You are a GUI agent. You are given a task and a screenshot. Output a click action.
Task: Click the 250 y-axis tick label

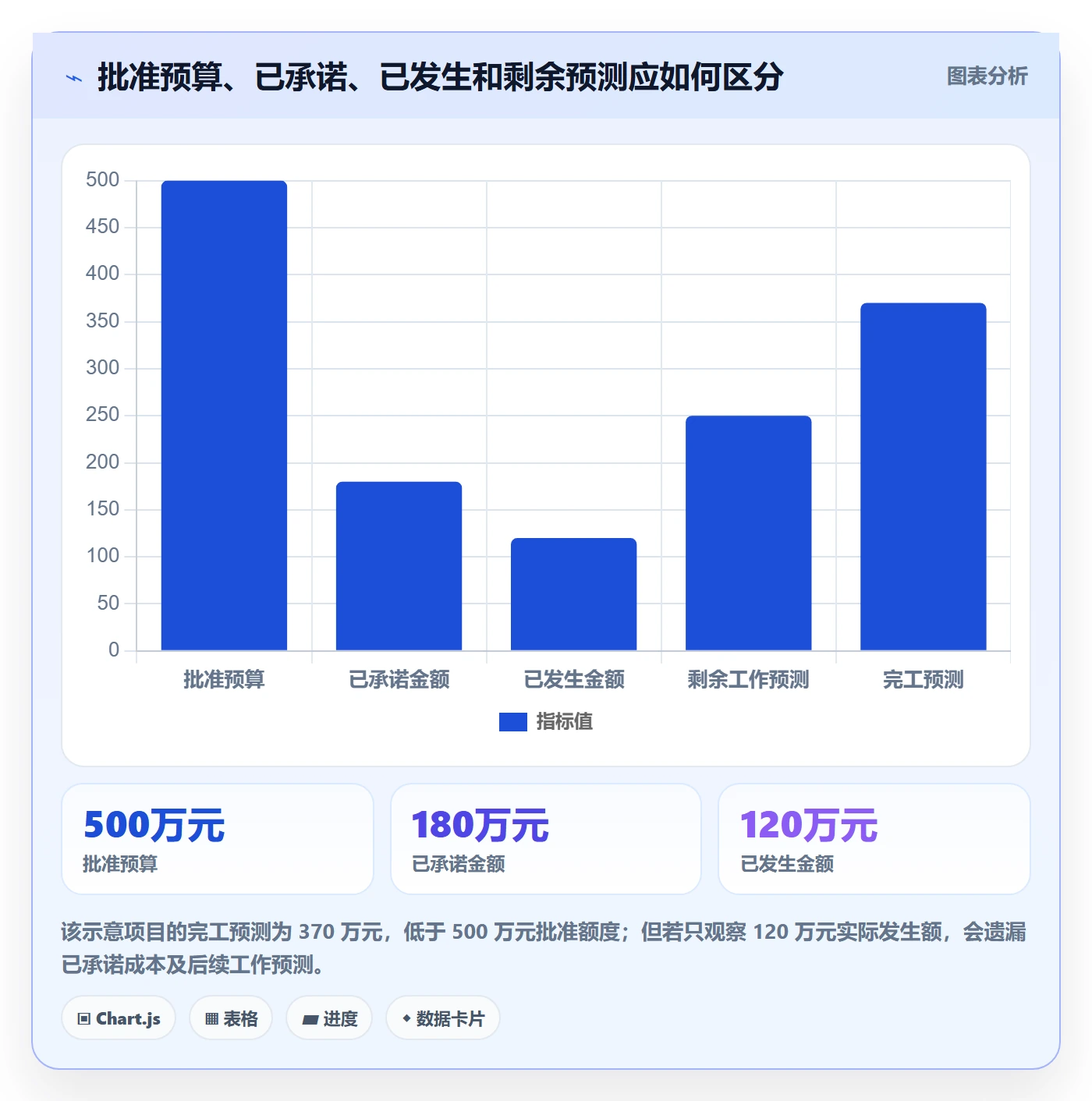click(102, 415)
